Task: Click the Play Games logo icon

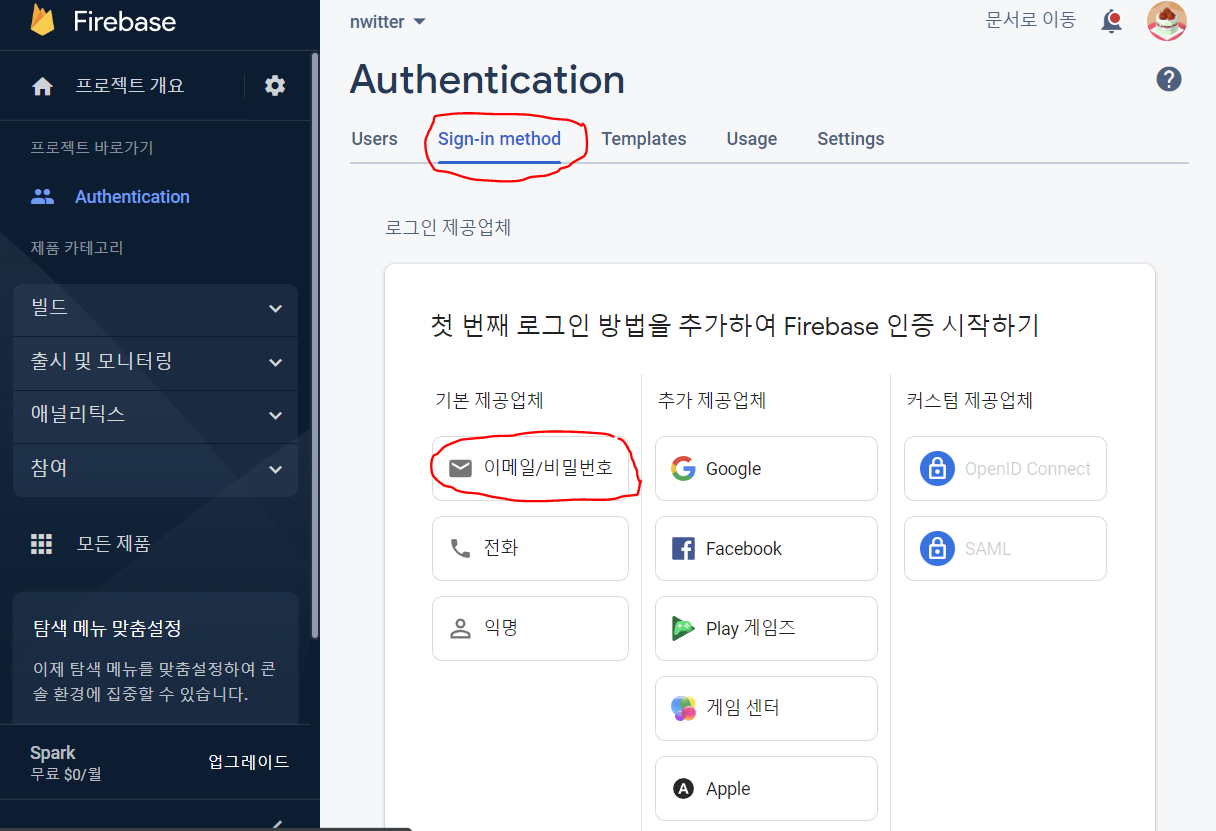Action: pos(683,628)
